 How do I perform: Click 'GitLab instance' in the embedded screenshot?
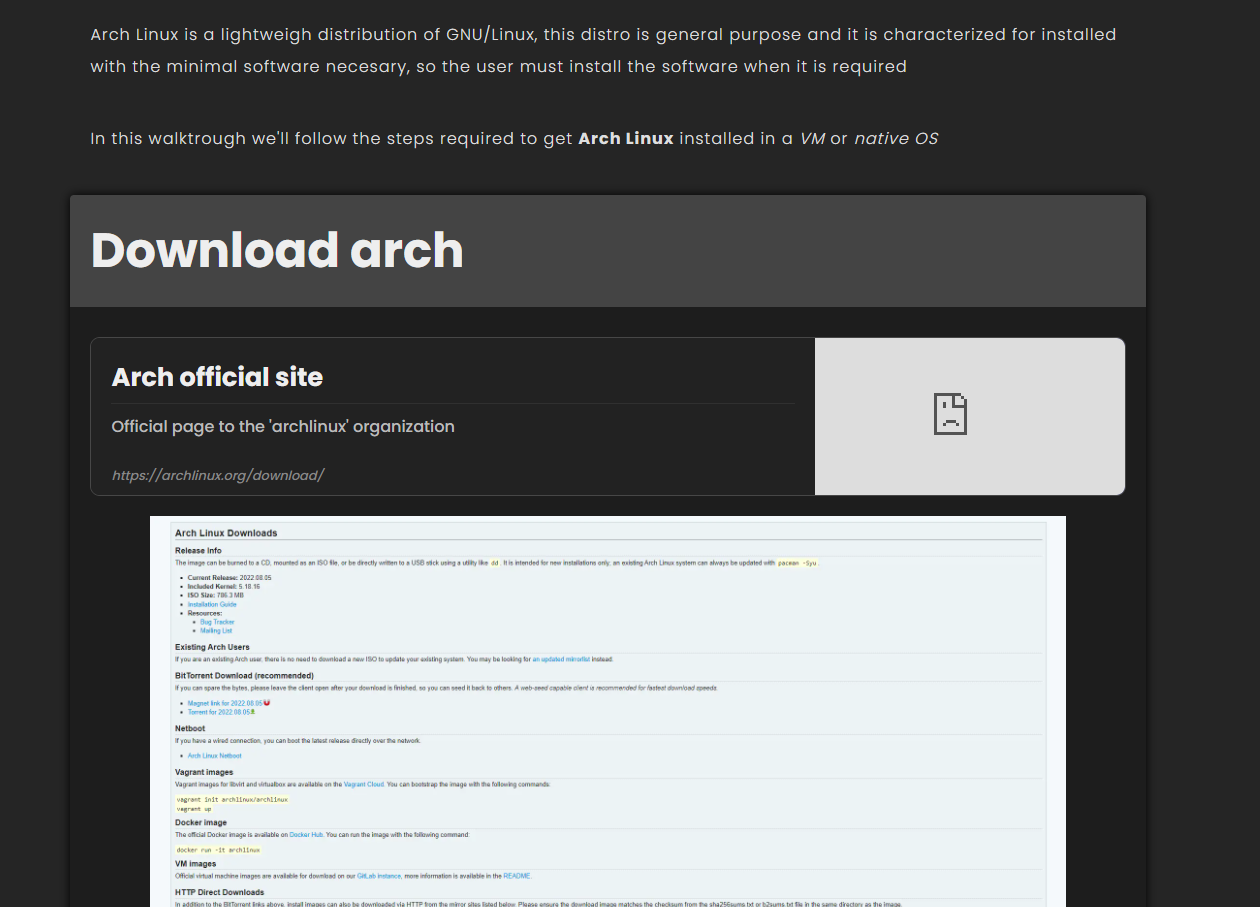pyautogui.click(x=379, y=875)
